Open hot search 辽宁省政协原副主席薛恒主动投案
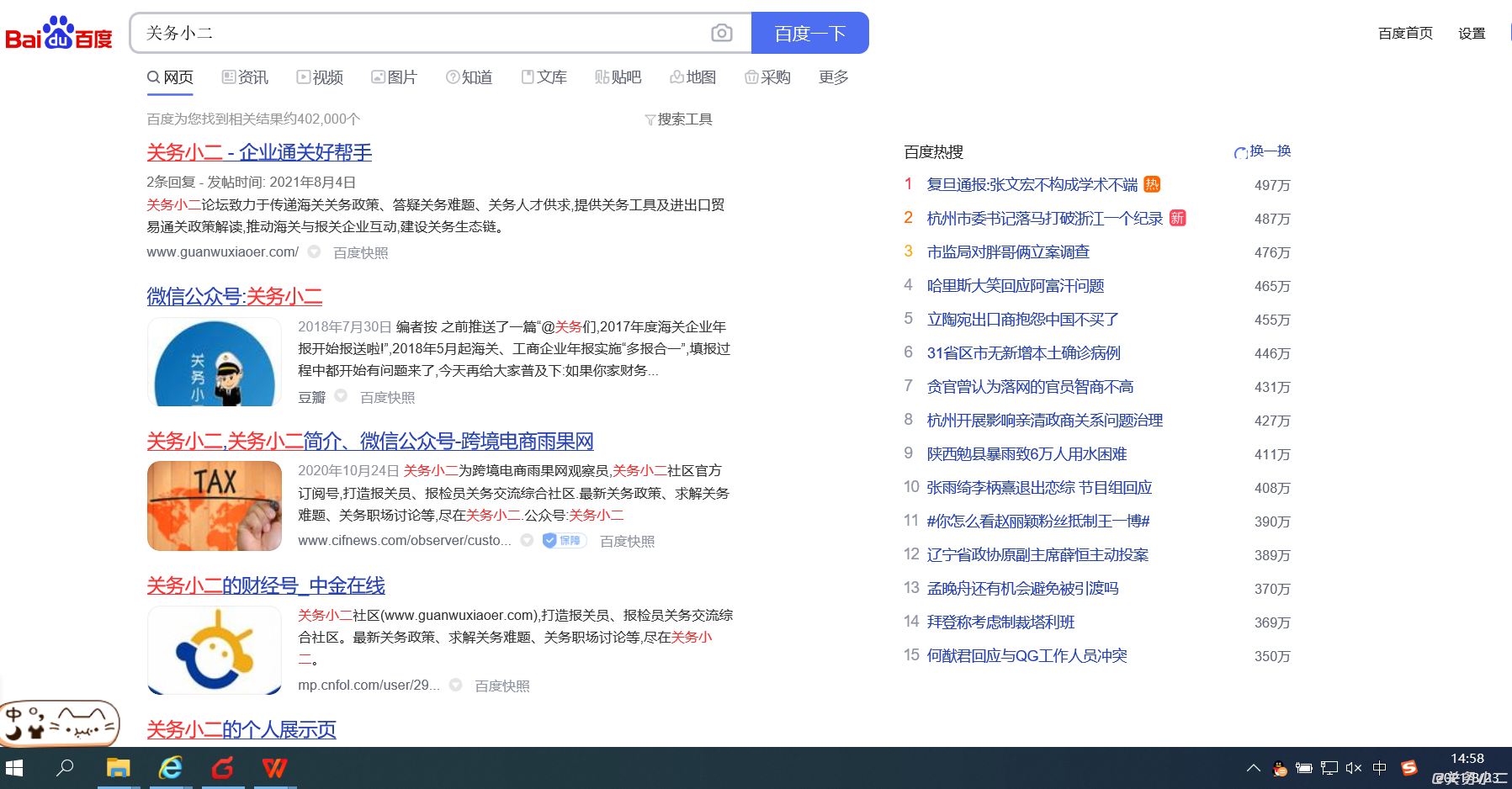This screenshot has width=1512, height=789. pyautogui.click(x=1037, y=555)
